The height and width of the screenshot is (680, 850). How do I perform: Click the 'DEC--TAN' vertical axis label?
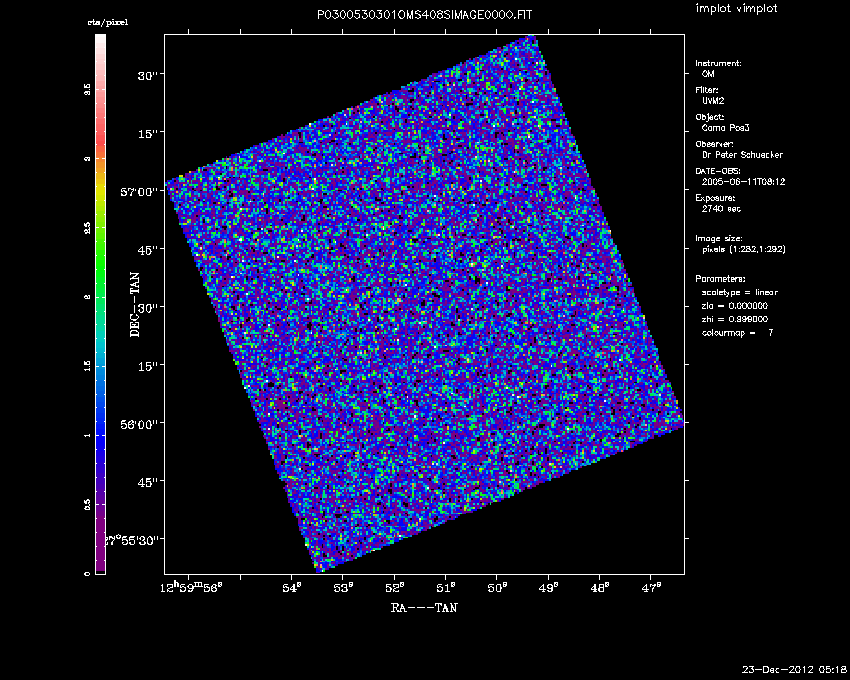coord(134,304)
